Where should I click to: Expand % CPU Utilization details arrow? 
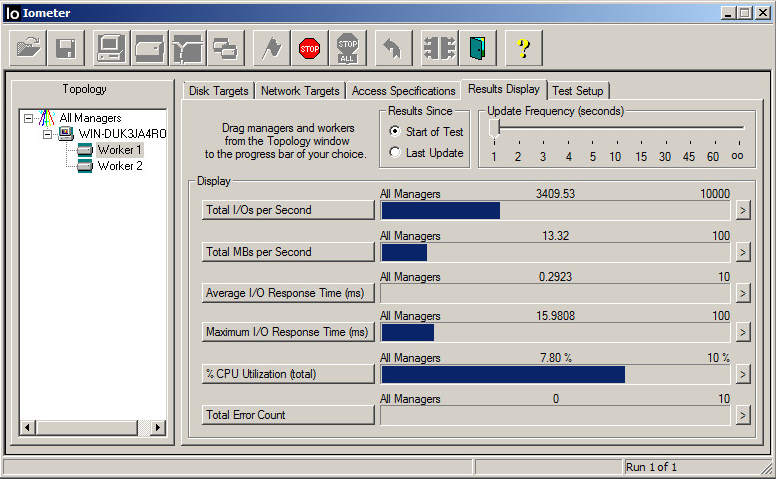[x=742, y=375]
